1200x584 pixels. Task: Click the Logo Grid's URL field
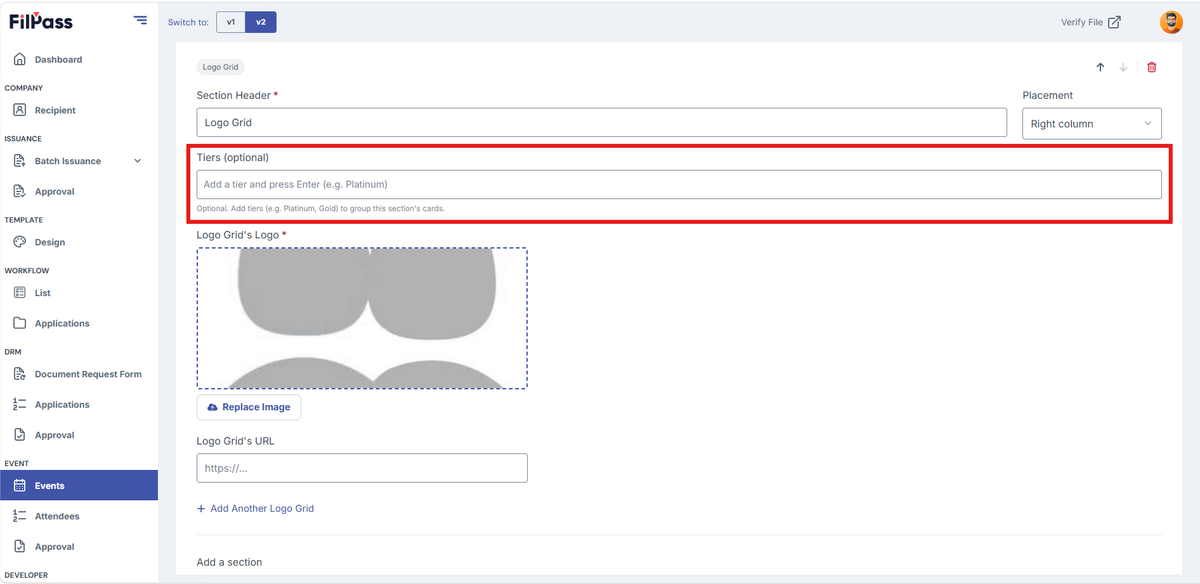[362, 468]
